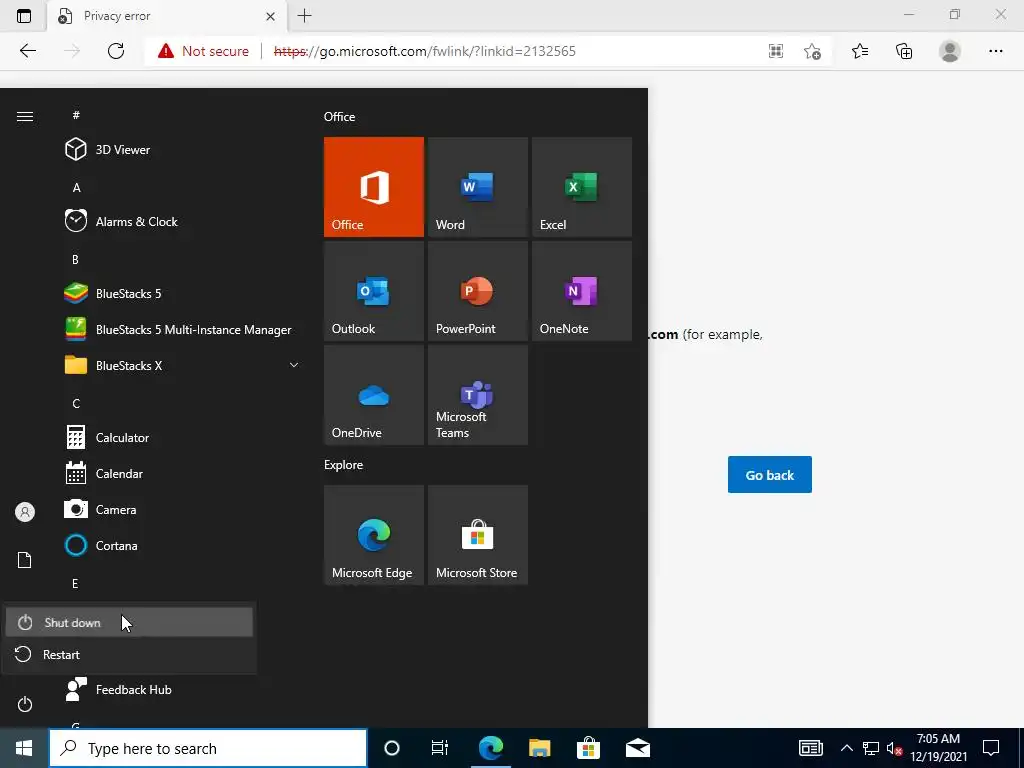The height and width of the screenshot is (768, 1024).
Task: Open the Word tile
Action: point(477,187)
